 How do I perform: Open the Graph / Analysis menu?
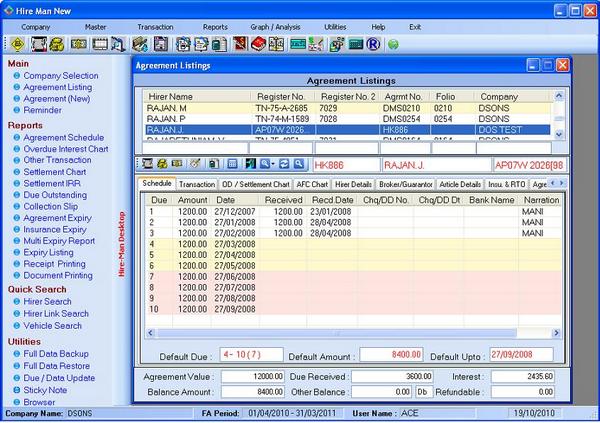coord(276,27)
